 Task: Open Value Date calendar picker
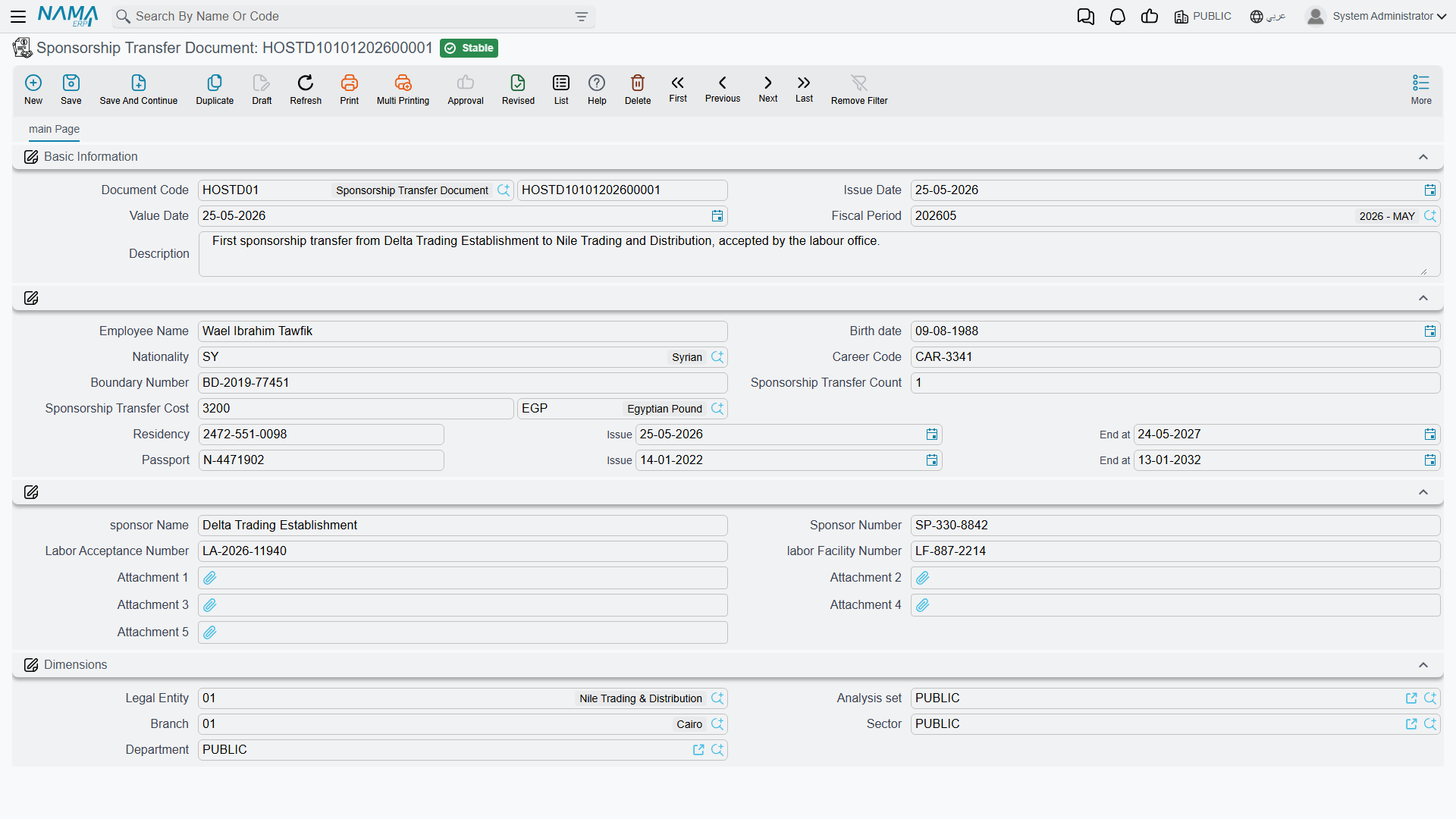coord(717,216)
